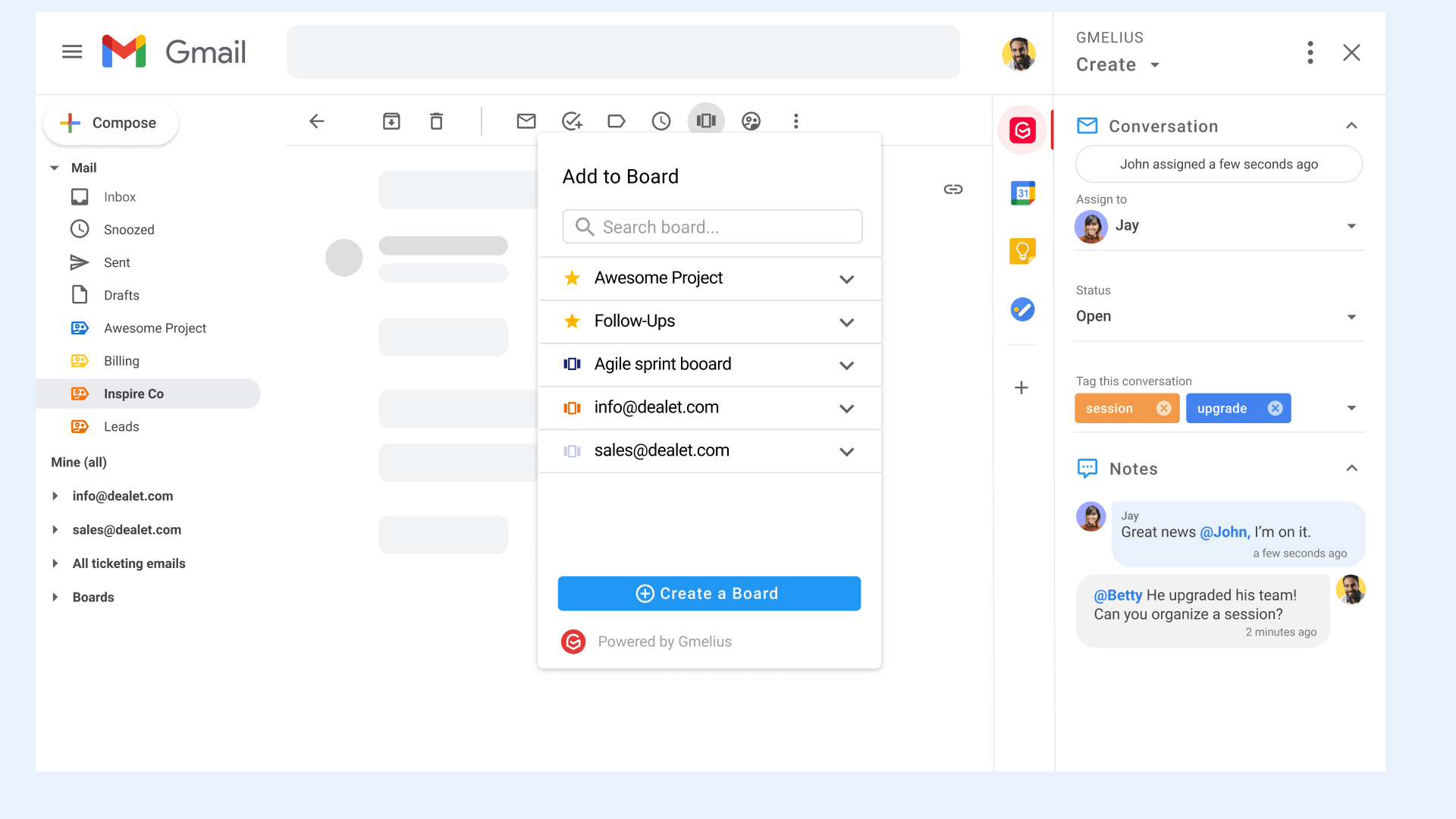The image size is (1456, 819).
Task: Open Google Tasks side panel icon
Action: pyautogui.click(x=1022, y=309)
